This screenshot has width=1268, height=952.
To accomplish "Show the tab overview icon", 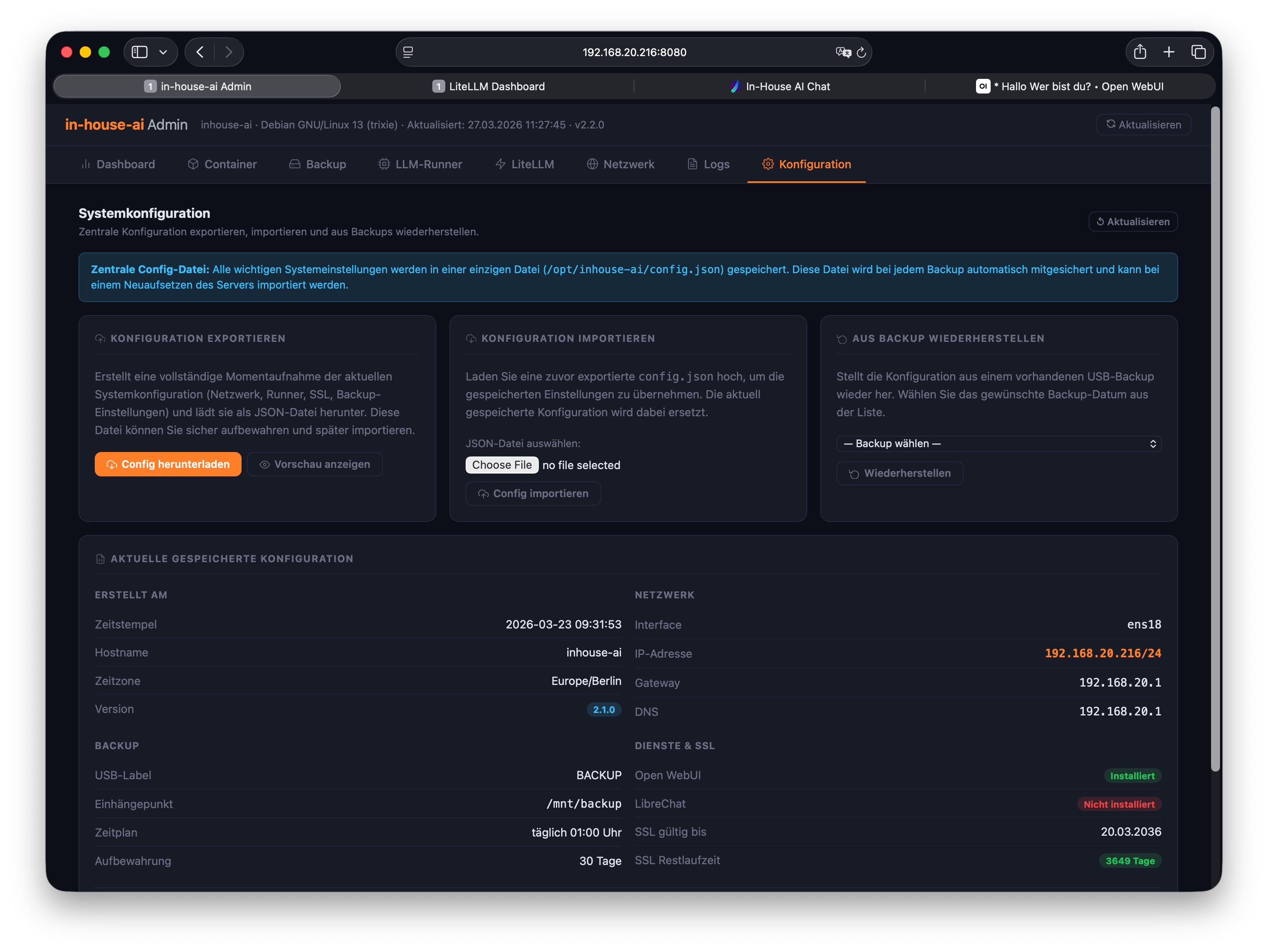I will click(1198, 52).
